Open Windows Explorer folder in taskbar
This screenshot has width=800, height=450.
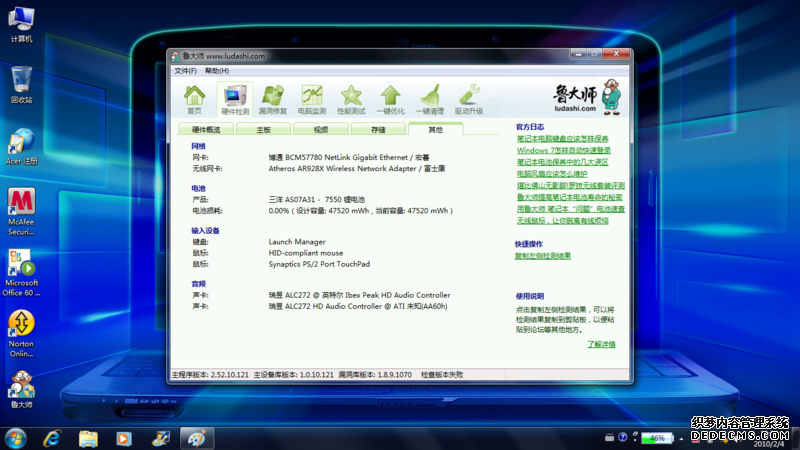tap(88, 438)
